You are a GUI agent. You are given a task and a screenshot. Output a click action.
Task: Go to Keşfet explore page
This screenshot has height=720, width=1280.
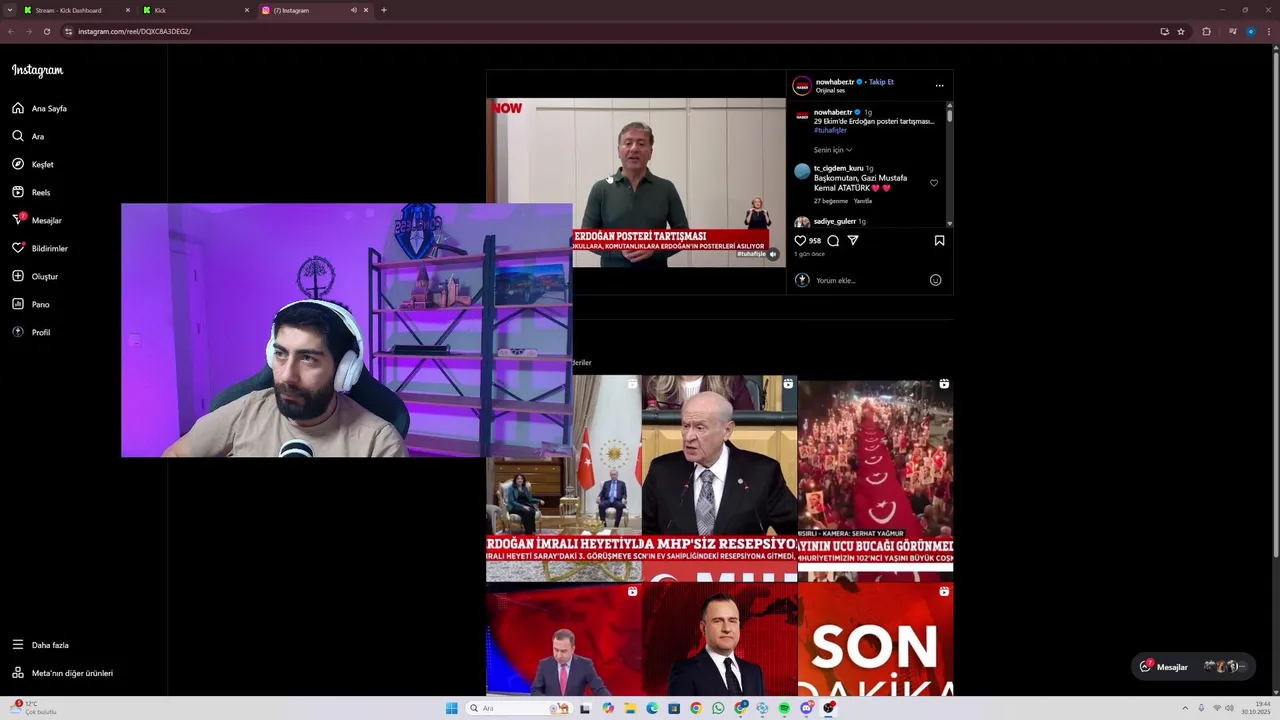click(33, 164)
